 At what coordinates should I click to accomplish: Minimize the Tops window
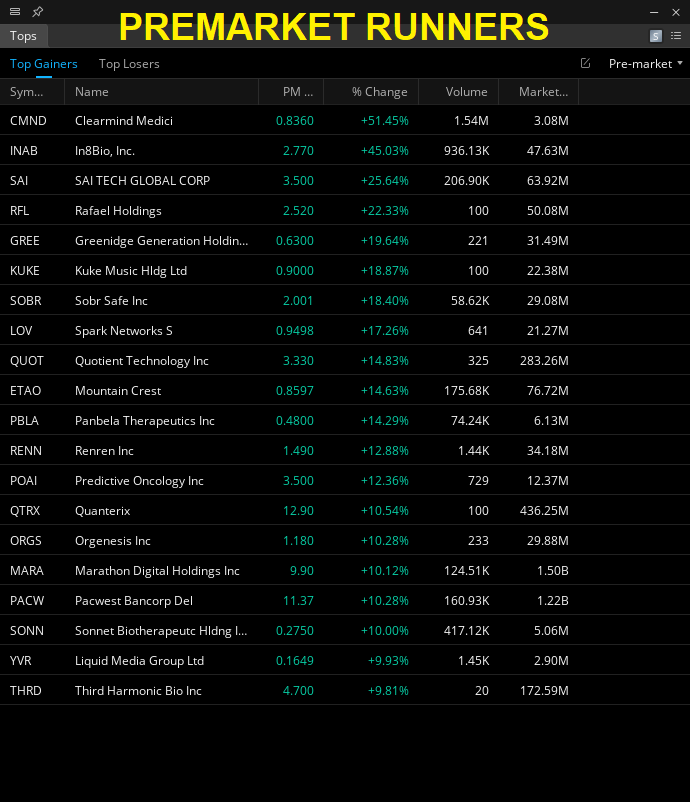click(654, 12)
